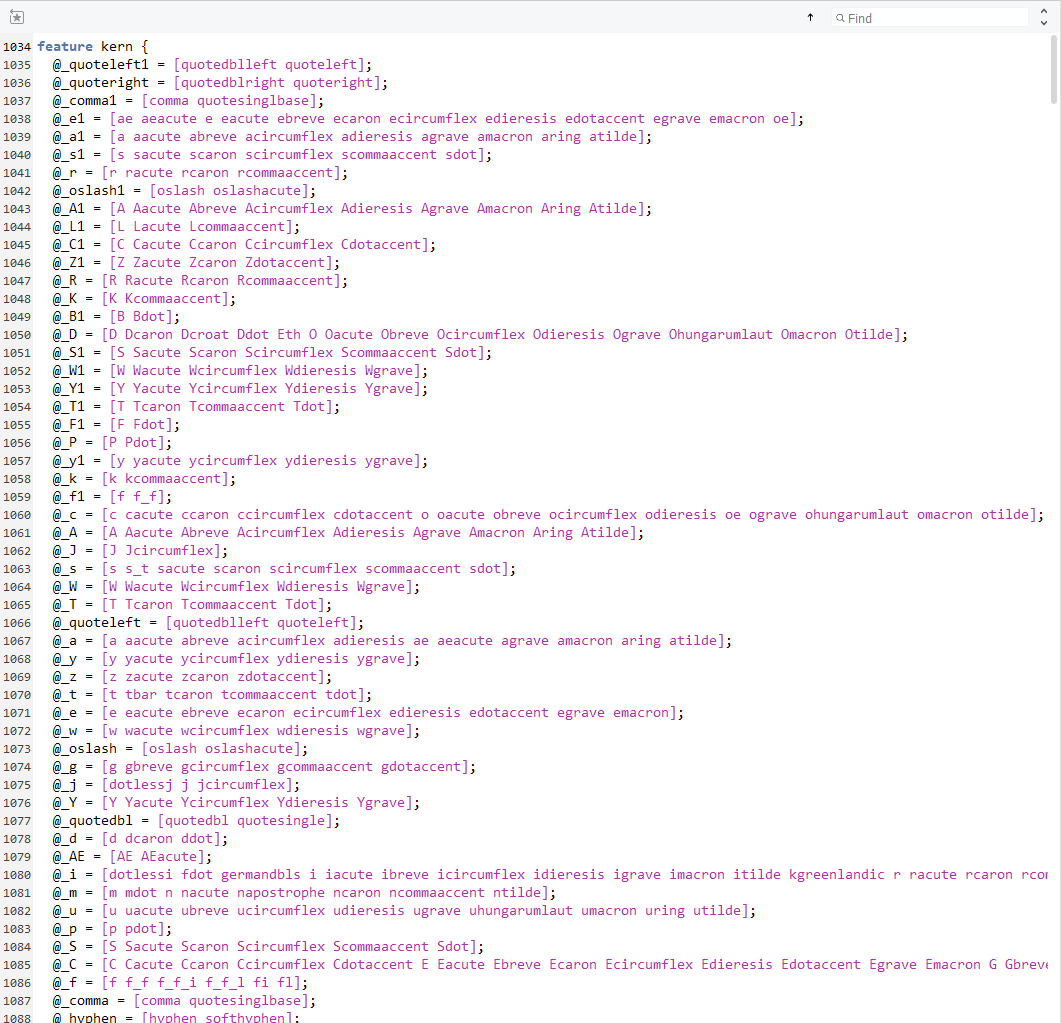Click the star bookmark icon at top left
Viewport: 1061px width, 1023px height.
coord(16,17)
